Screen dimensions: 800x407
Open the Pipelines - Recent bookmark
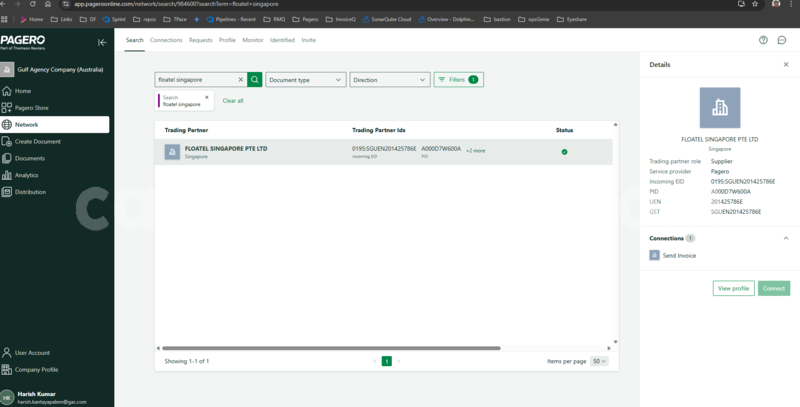(x=232, y=19)
